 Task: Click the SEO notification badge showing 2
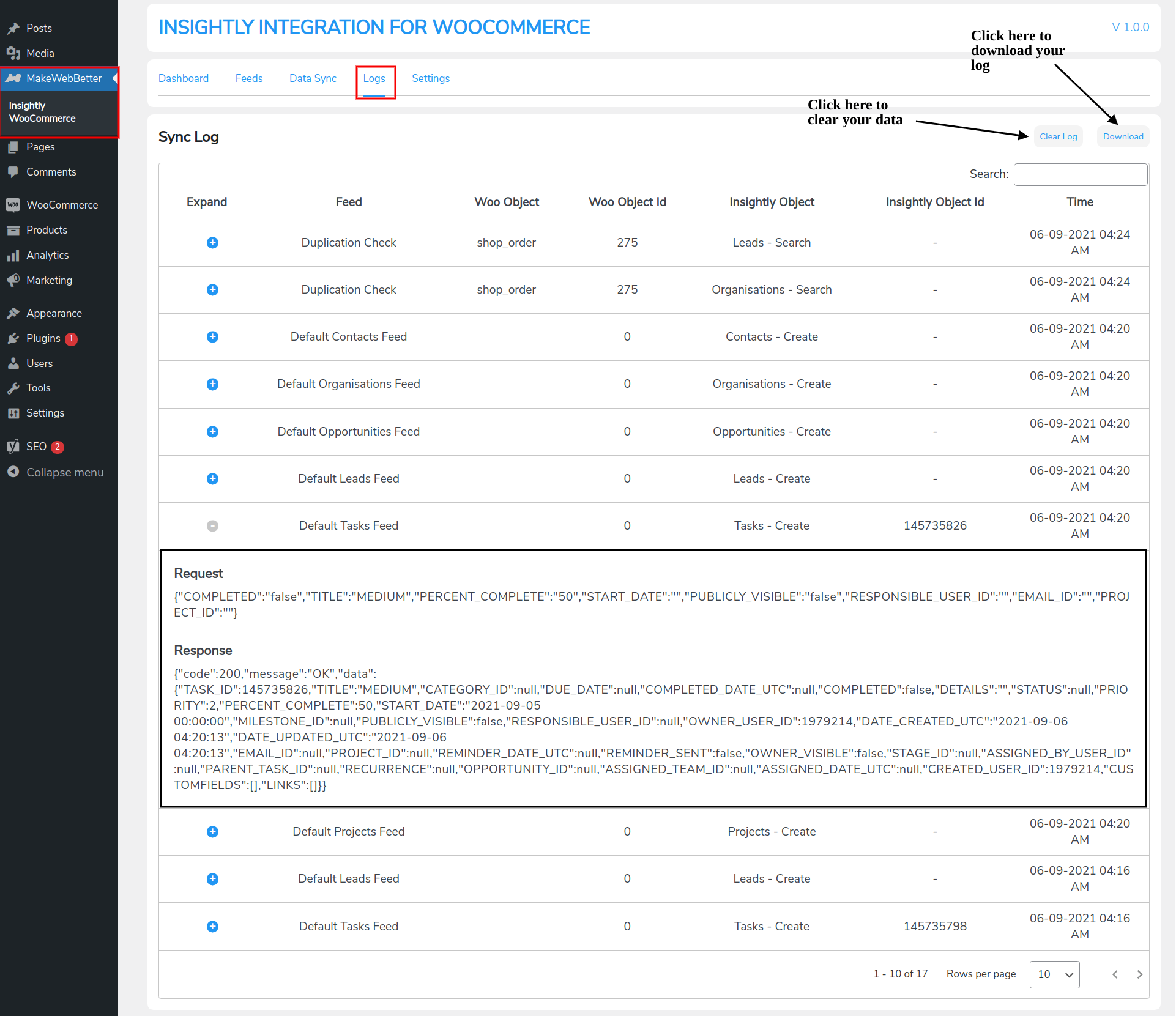tap(58, 447)
